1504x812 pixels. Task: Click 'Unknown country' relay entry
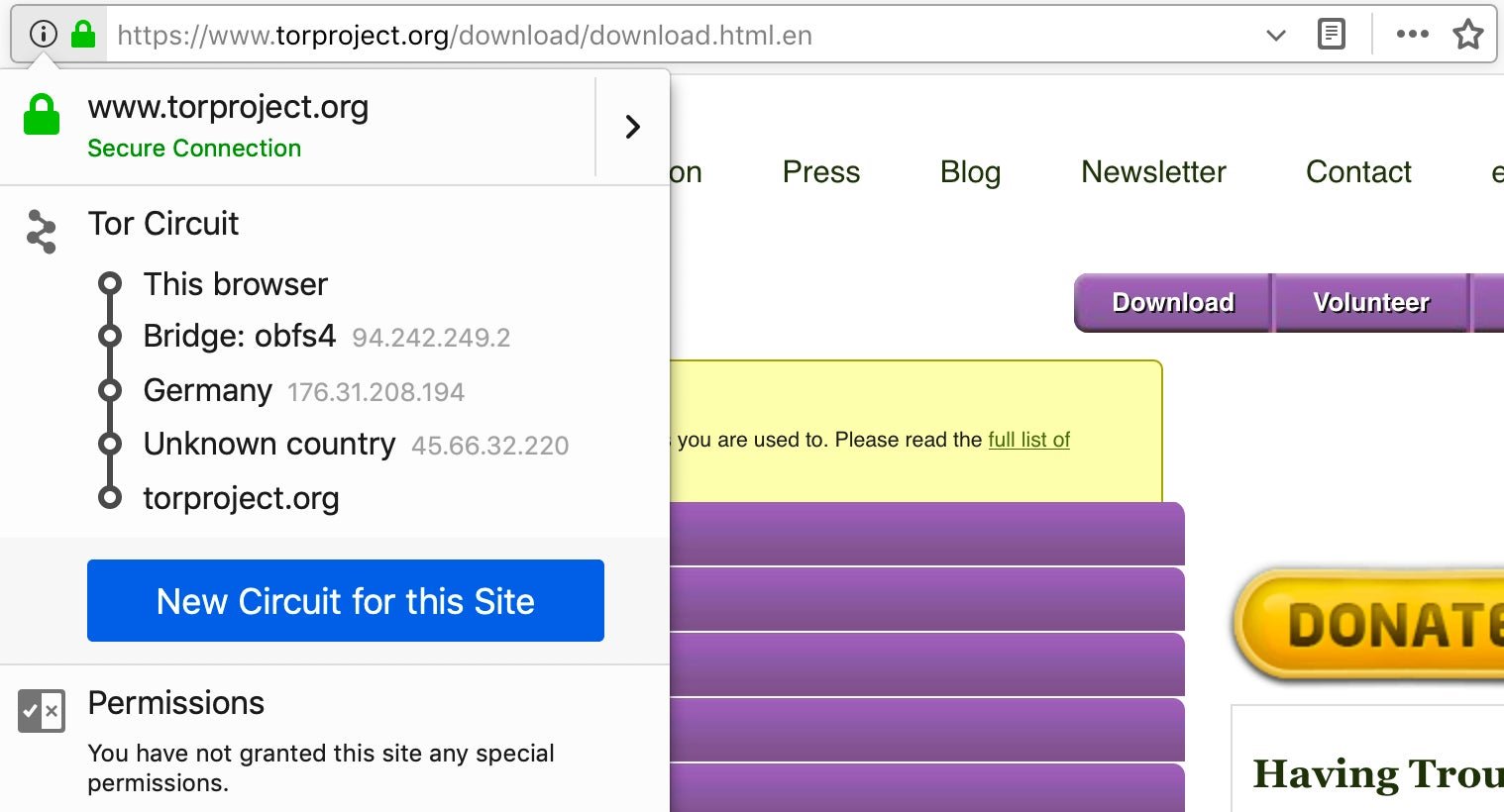(x=269, y=445)
